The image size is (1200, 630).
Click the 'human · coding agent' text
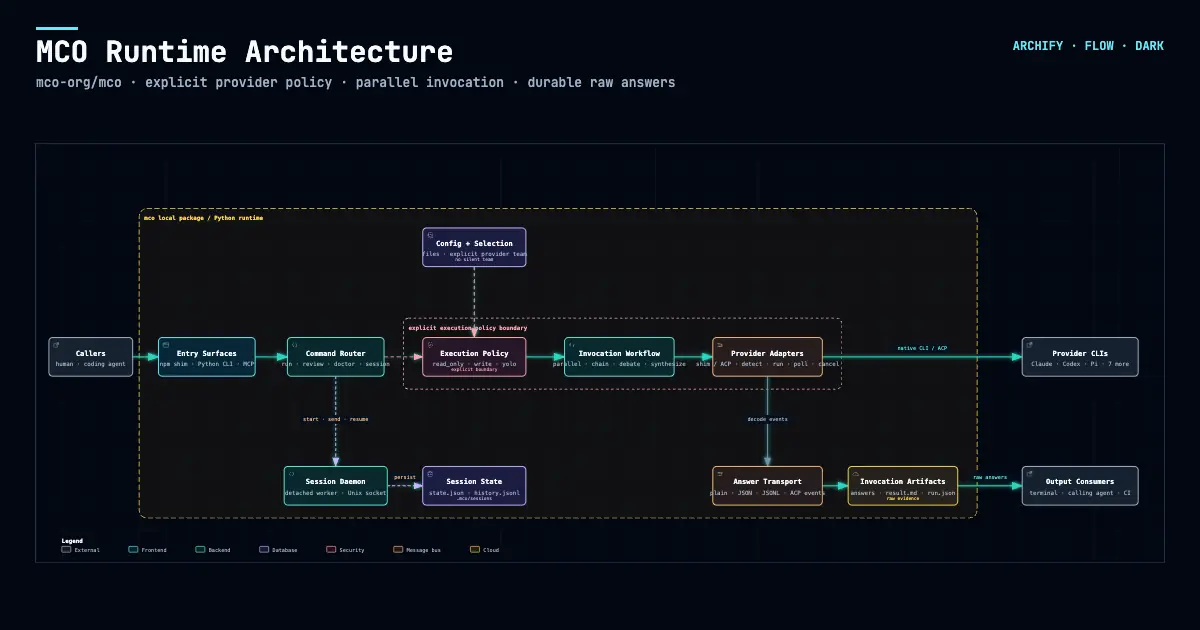coord(91,364)
